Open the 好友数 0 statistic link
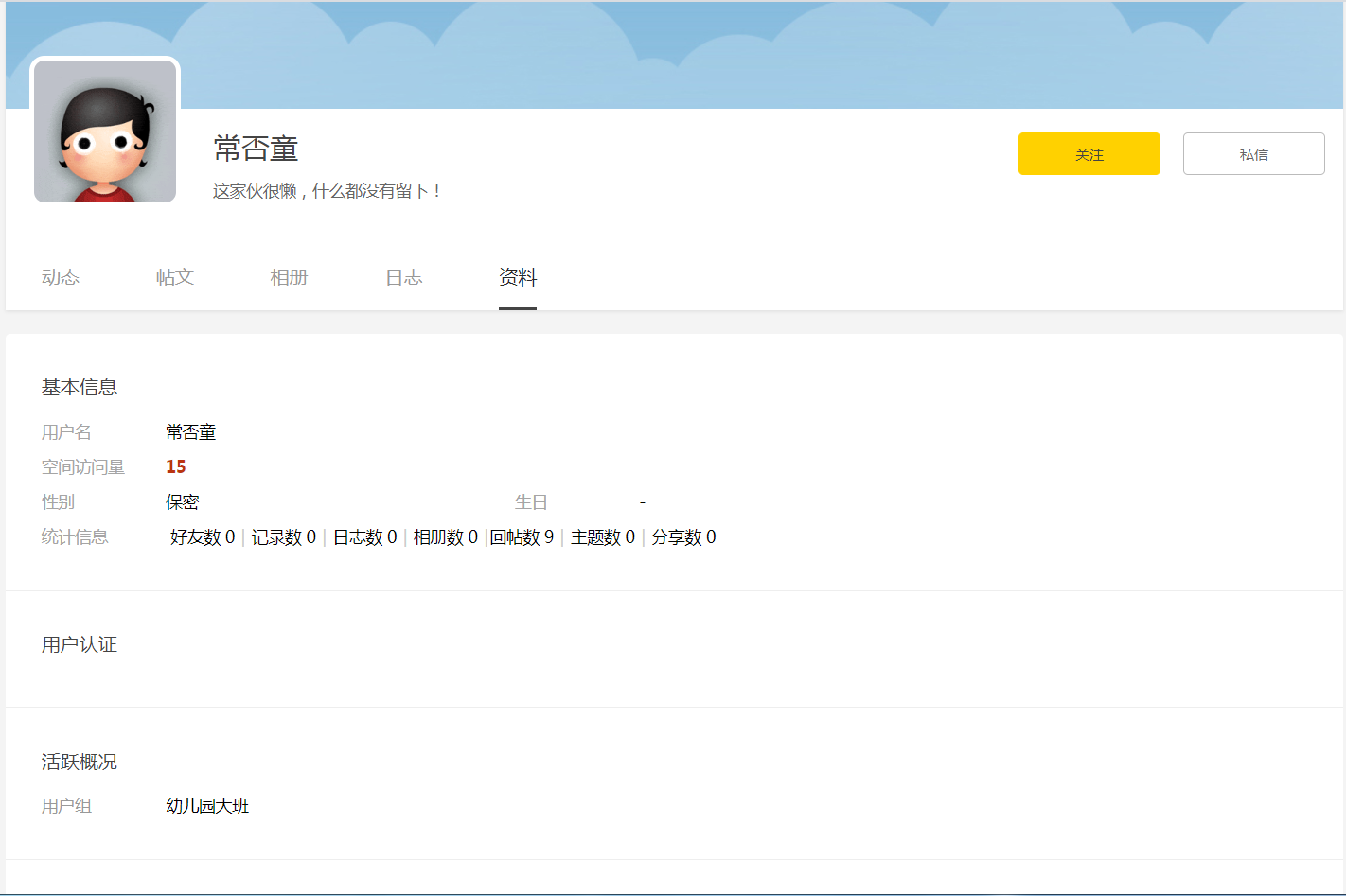This screenshot has width=1346, height=896. (203, 537)
